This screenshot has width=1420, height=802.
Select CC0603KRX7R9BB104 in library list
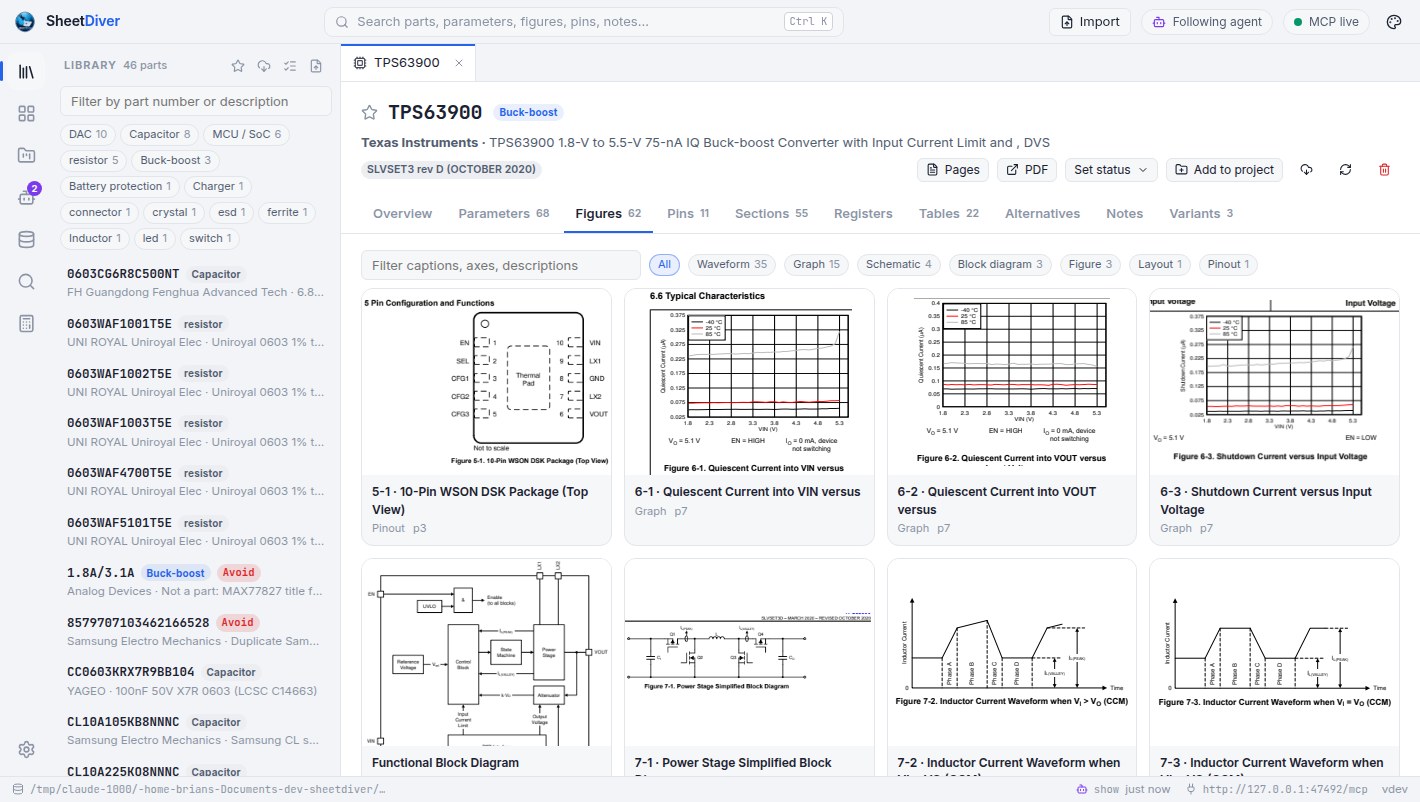coord(195,681)
